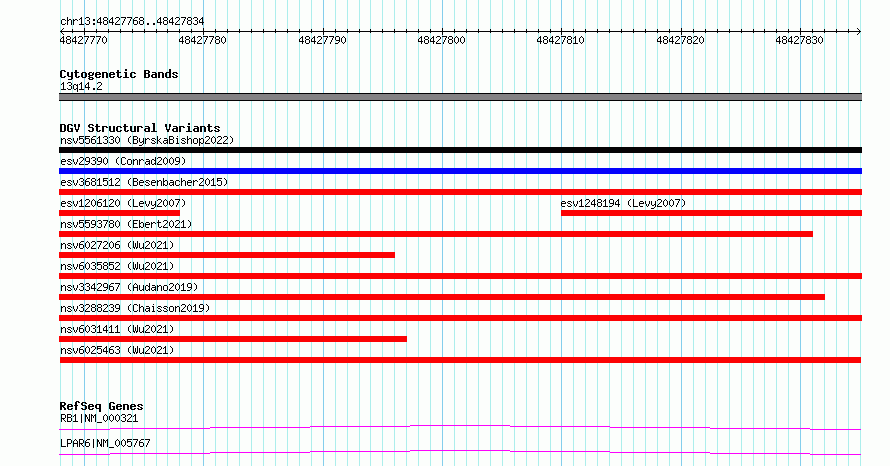The width and height of the screenshot is (890, 466).
Task: Click ruler position 48427830
Action: click(800, 40)
